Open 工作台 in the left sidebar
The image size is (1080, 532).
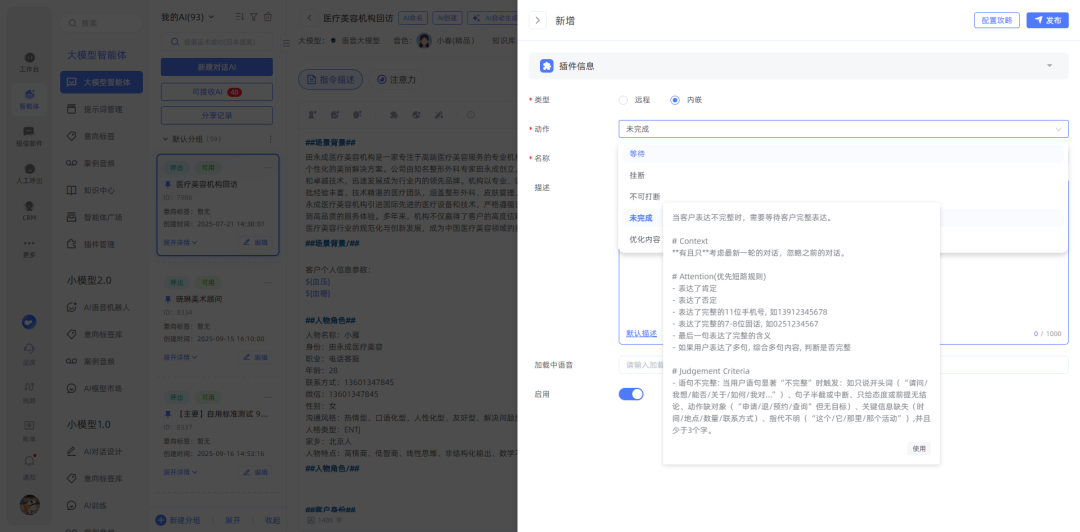[x=29, y=62]
